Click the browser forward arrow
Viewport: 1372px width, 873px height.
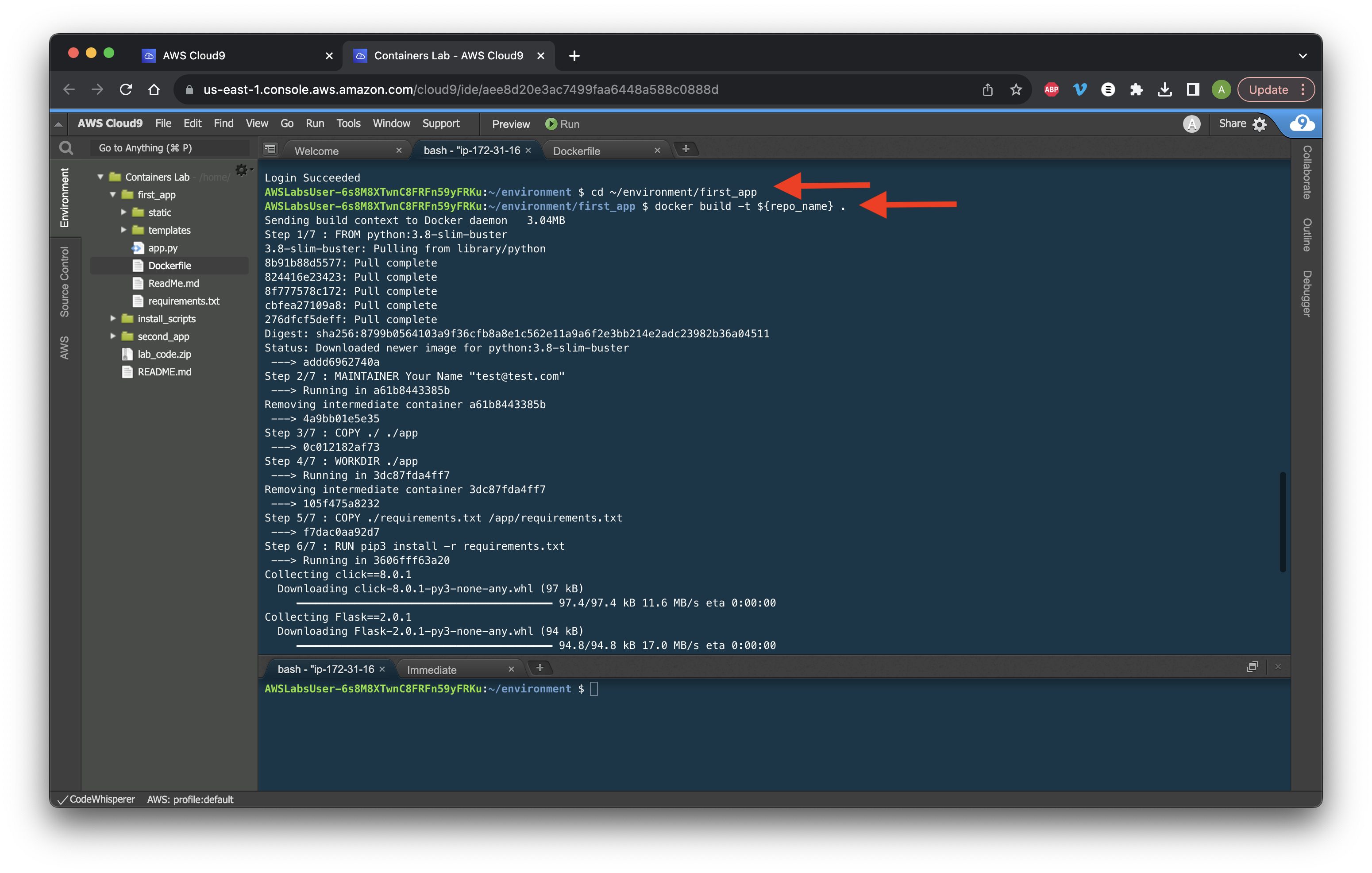[x=97, y=89]
